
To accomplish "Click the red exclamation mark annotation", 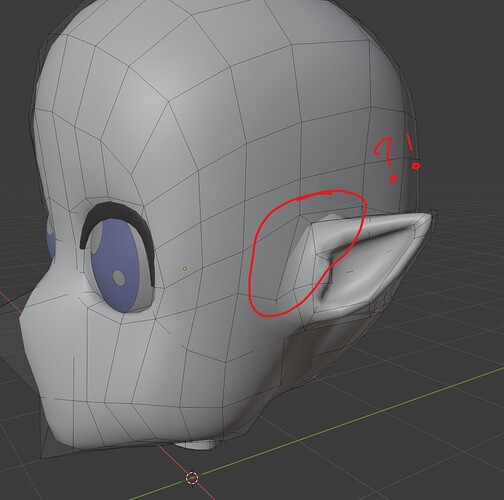I will [x=412, y=152].
